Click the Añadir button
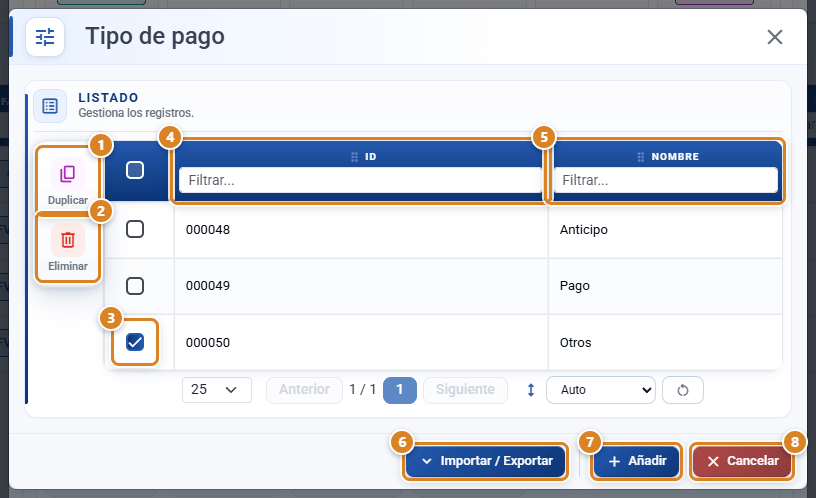 coord(636,461)
